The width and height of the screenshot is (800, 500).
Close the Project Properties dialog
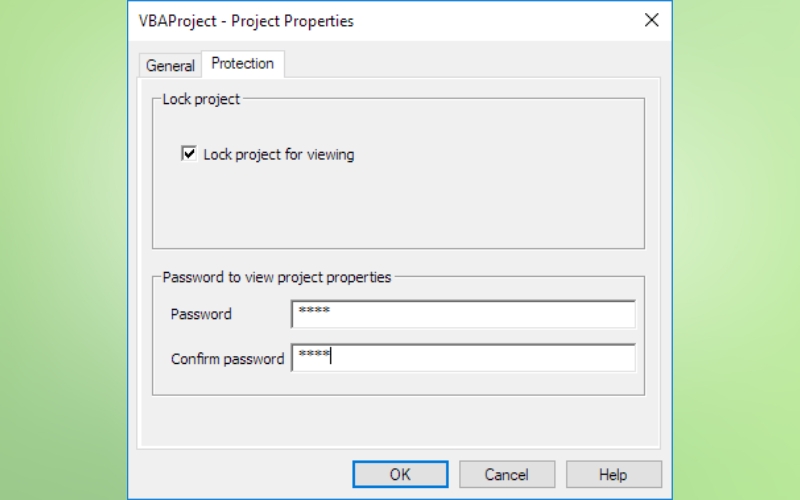tap(651, 20)
